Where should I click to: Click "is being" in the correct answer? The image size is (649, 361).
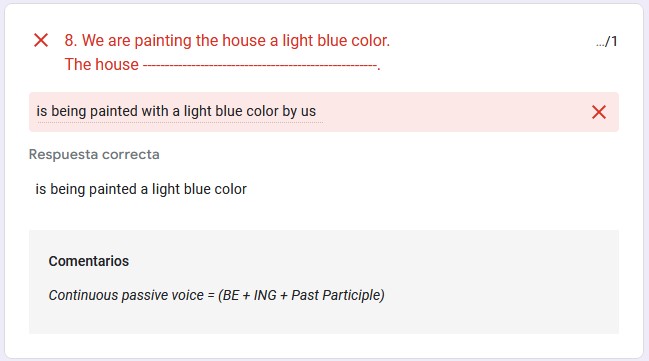click(60, 190)
